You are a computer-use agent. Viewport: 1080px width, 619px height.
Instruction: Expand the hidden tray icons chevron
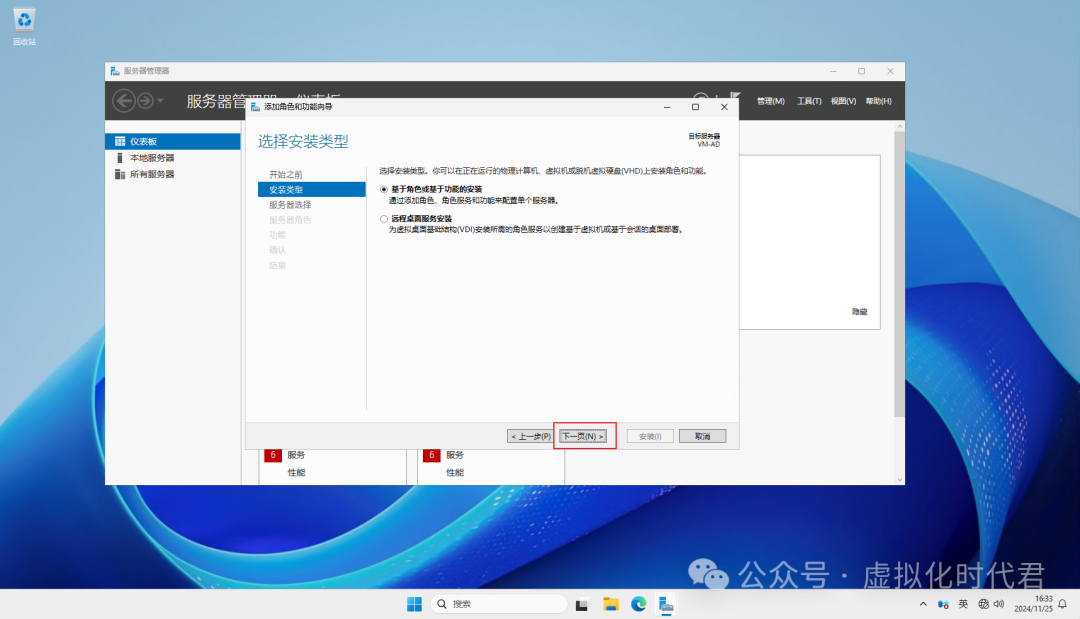click(x=923, y=604)
